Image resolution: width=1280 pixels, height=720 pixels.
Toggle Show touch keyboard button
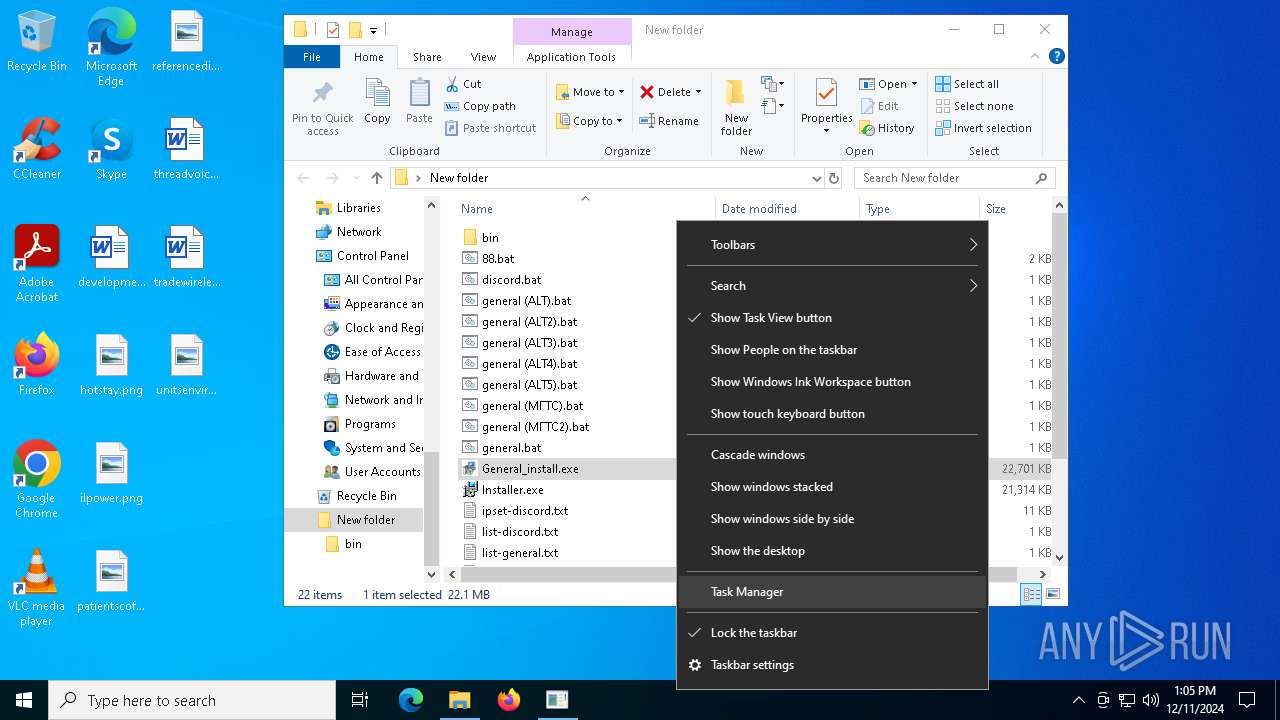click(832, 414)
